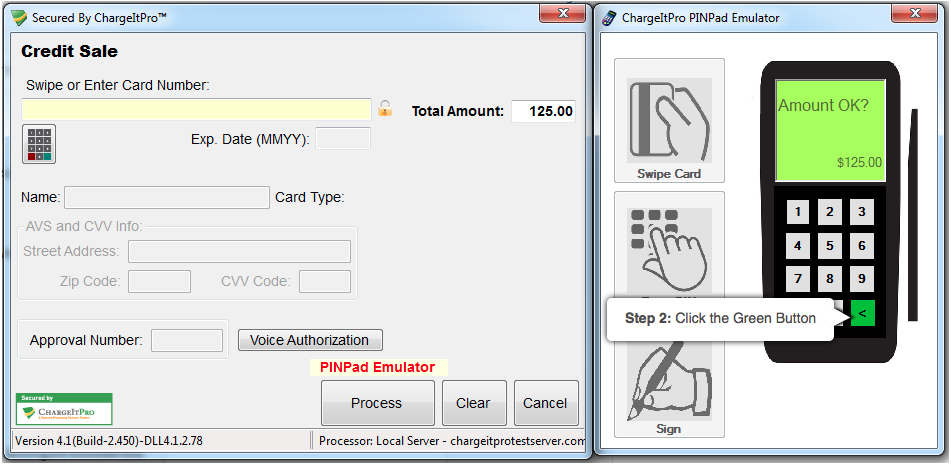Focus the card number input field
This screenshot has height=465, width=951.
(197, 109)
